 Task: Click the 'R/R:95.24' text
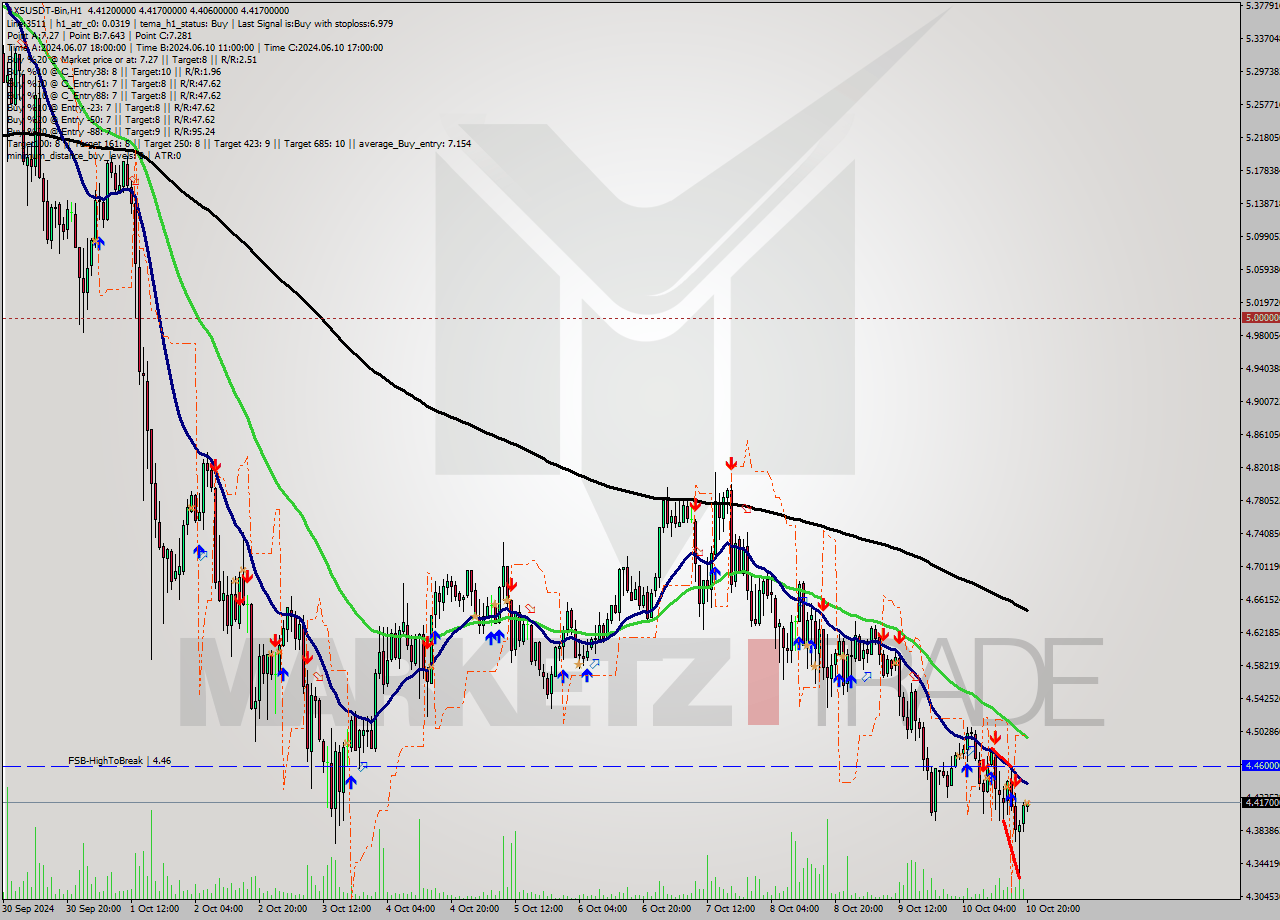click(x=194, y=131)
